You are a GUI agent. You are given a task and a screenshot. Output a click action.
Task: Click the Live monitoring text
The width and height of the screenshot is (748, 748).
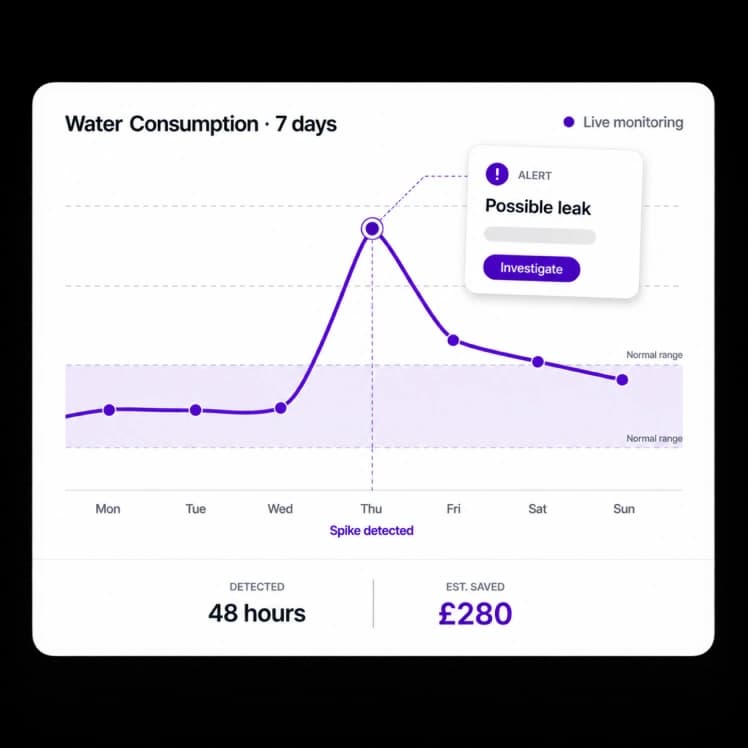(x=633, y=122)
